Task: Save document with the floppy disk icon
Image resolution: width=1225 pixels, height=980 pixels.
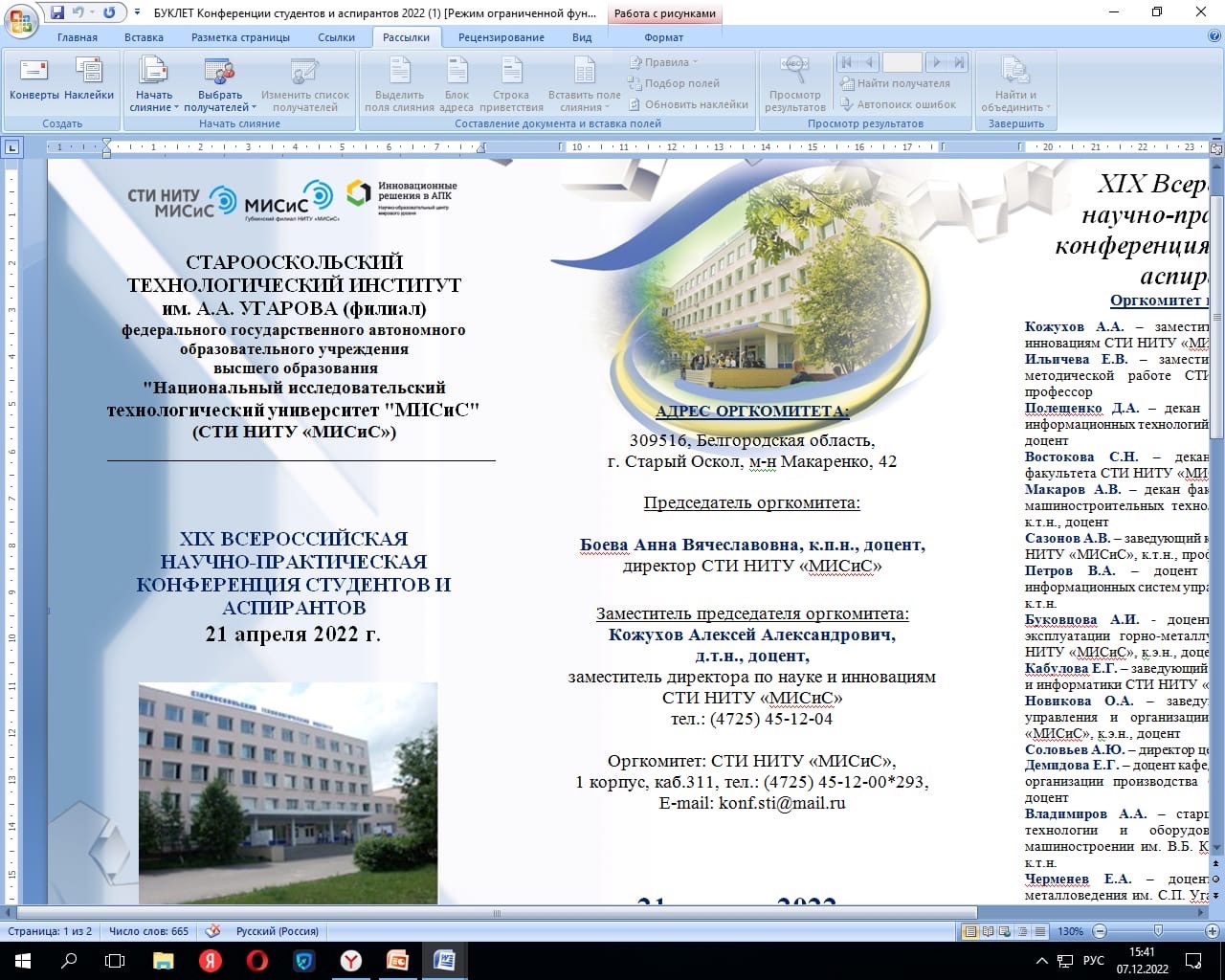Action: [57, 12]
